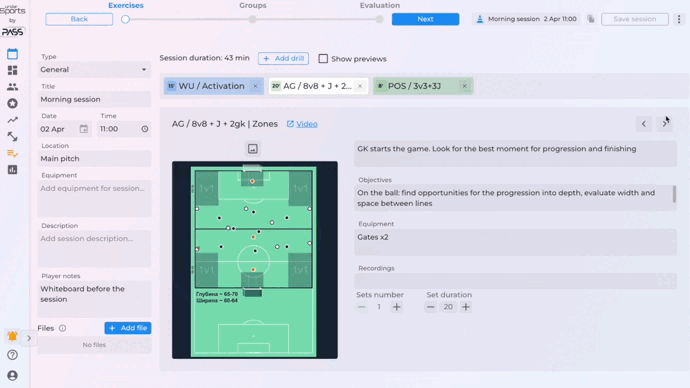
Task: Open the help question mark icon
Action: coord(12,355)
